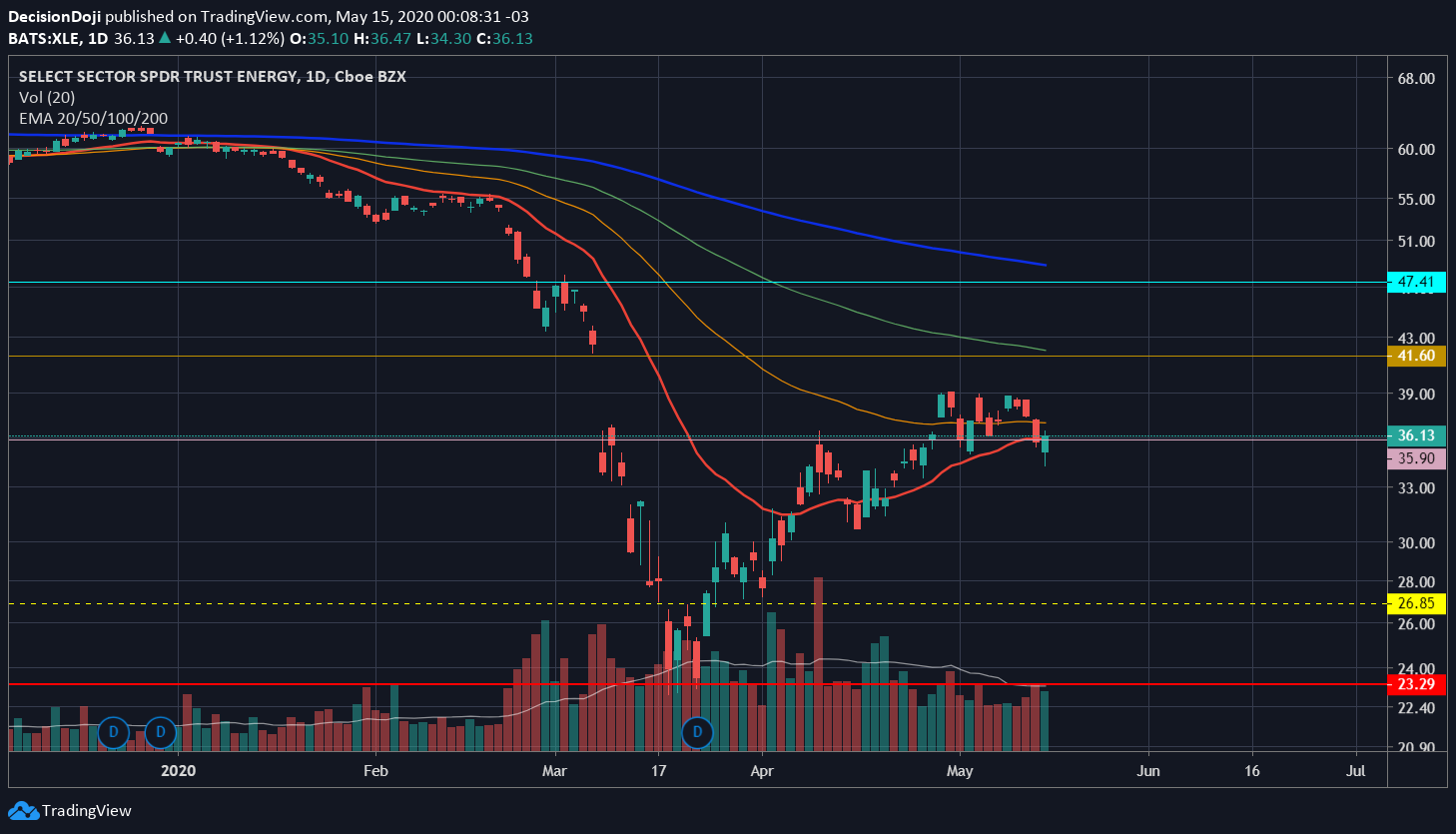Click the 17 label on time axis
The height and width of the screenshot is (834, 1456).
coord(658,770)
